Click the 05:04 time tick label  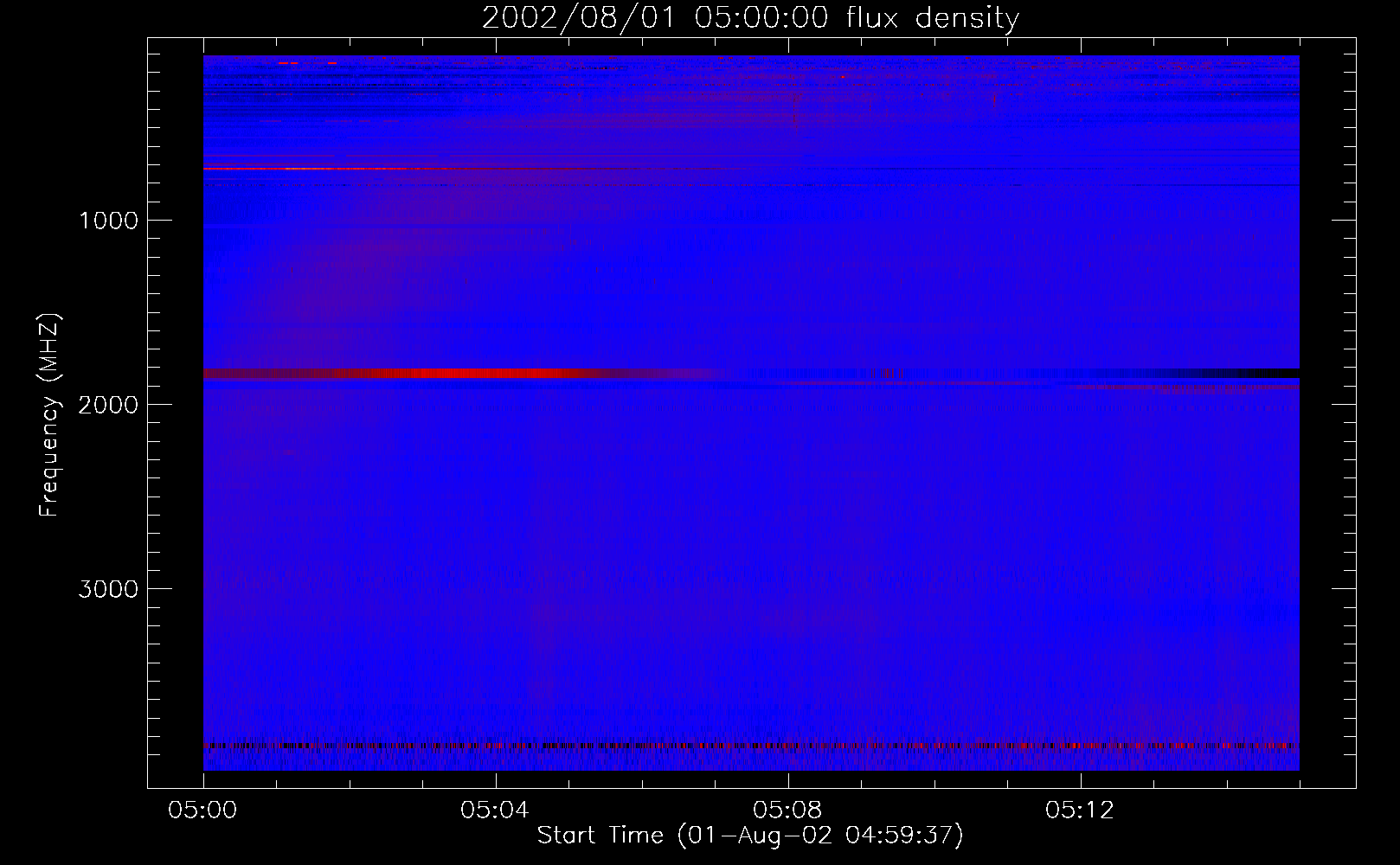click(496, 811)
